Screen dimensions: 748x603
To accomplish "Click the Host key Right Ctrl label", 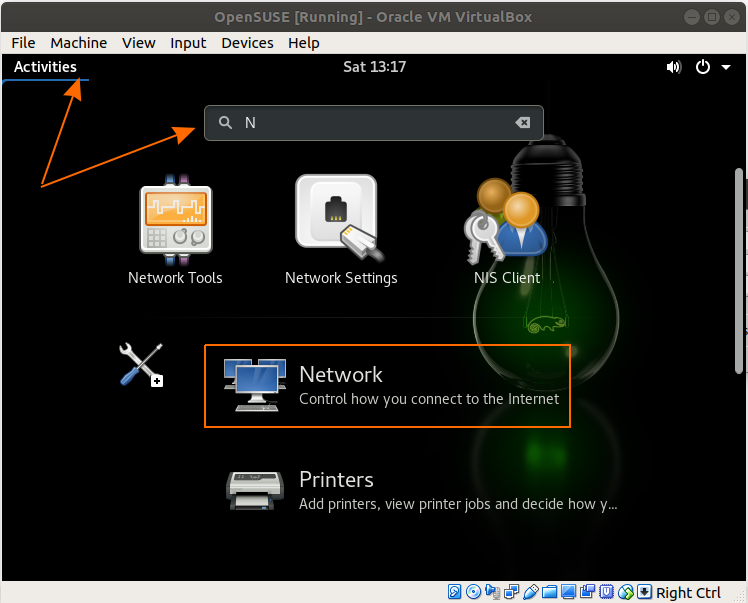I will (688, 593).
